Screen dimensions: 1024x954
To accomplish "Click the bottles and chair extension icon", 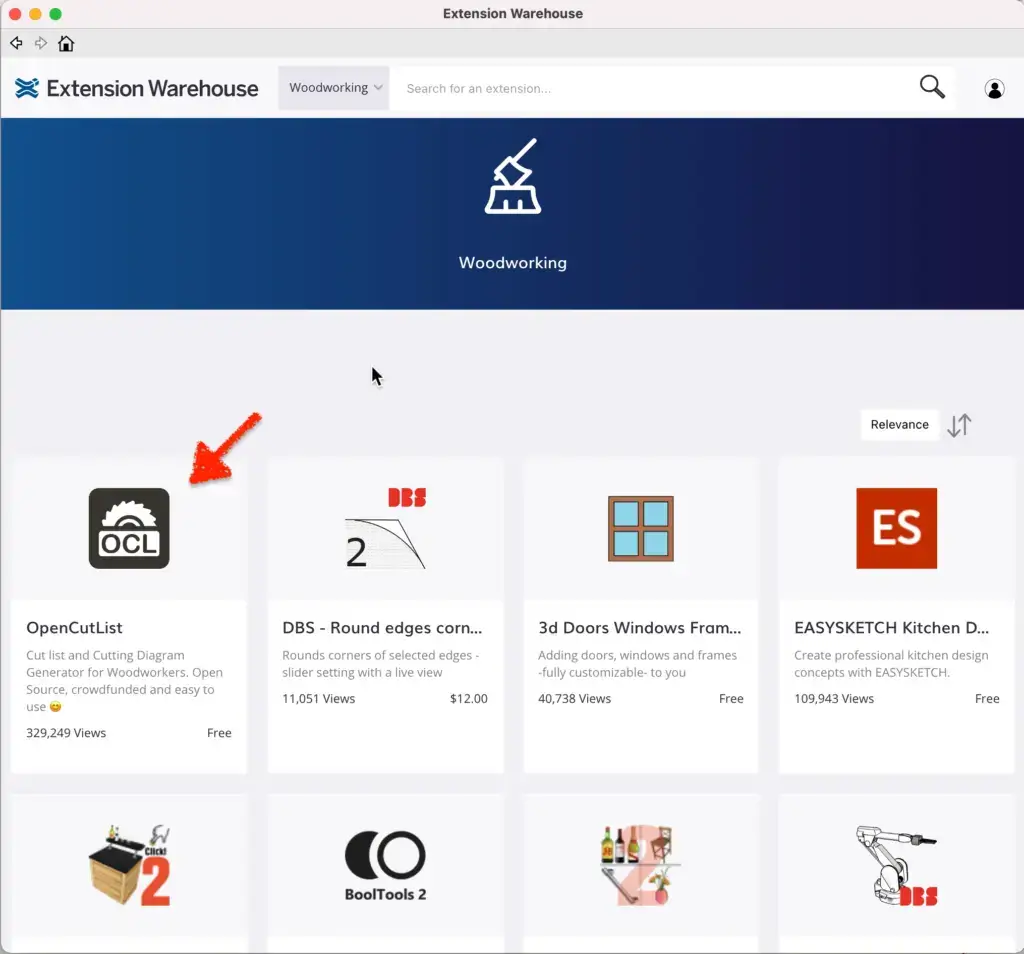I will click(641, 865).
